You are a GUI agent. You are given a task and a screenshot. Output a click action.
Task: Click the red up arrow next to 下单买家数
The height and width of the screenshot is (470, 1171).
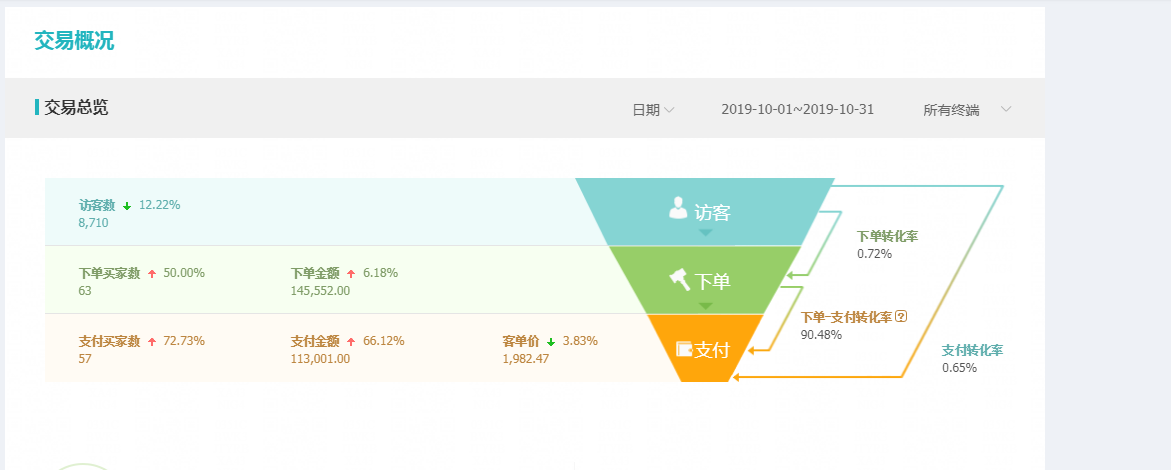(x=152, y=274)
